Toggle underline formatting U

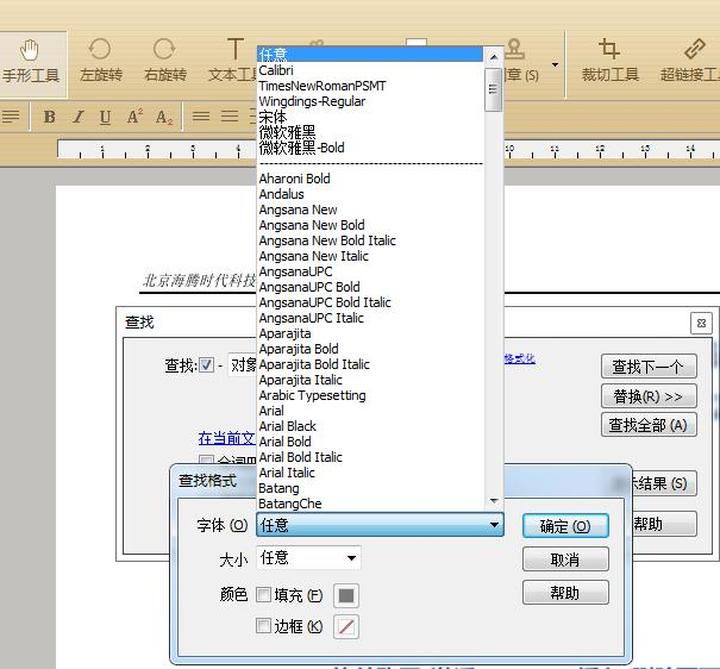point(105,117)
